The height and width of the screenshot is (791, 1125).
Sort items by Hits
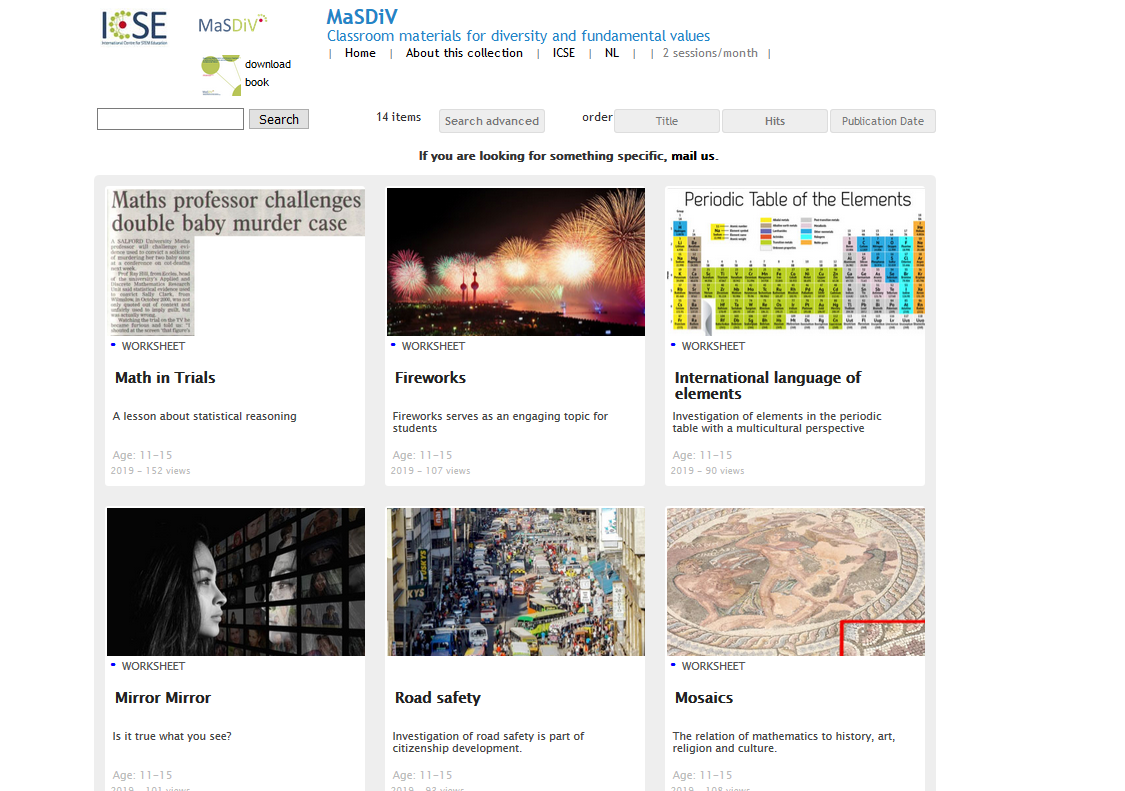(774, 121)
